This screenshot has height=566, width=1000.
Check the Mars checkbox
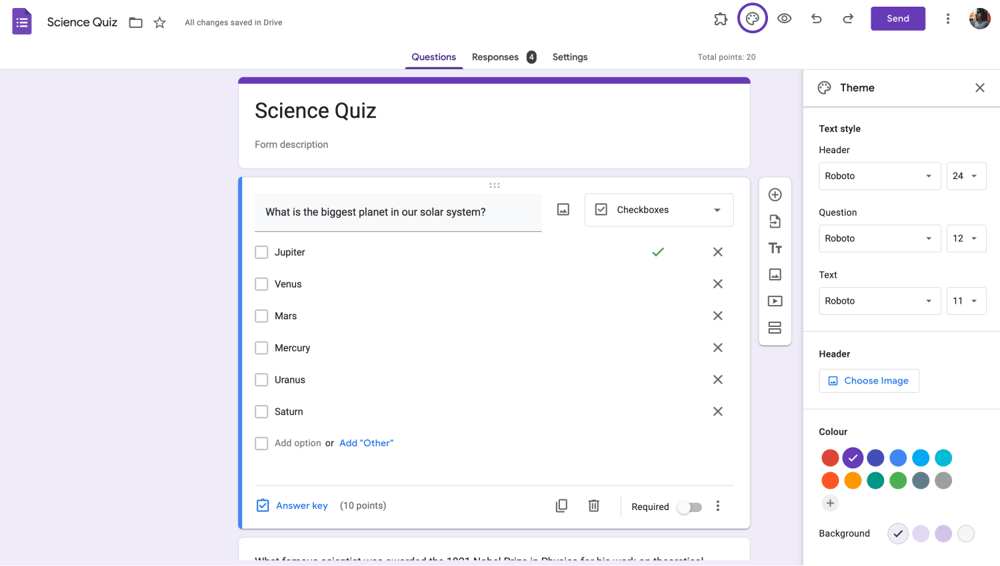click(x=262, y=316)
